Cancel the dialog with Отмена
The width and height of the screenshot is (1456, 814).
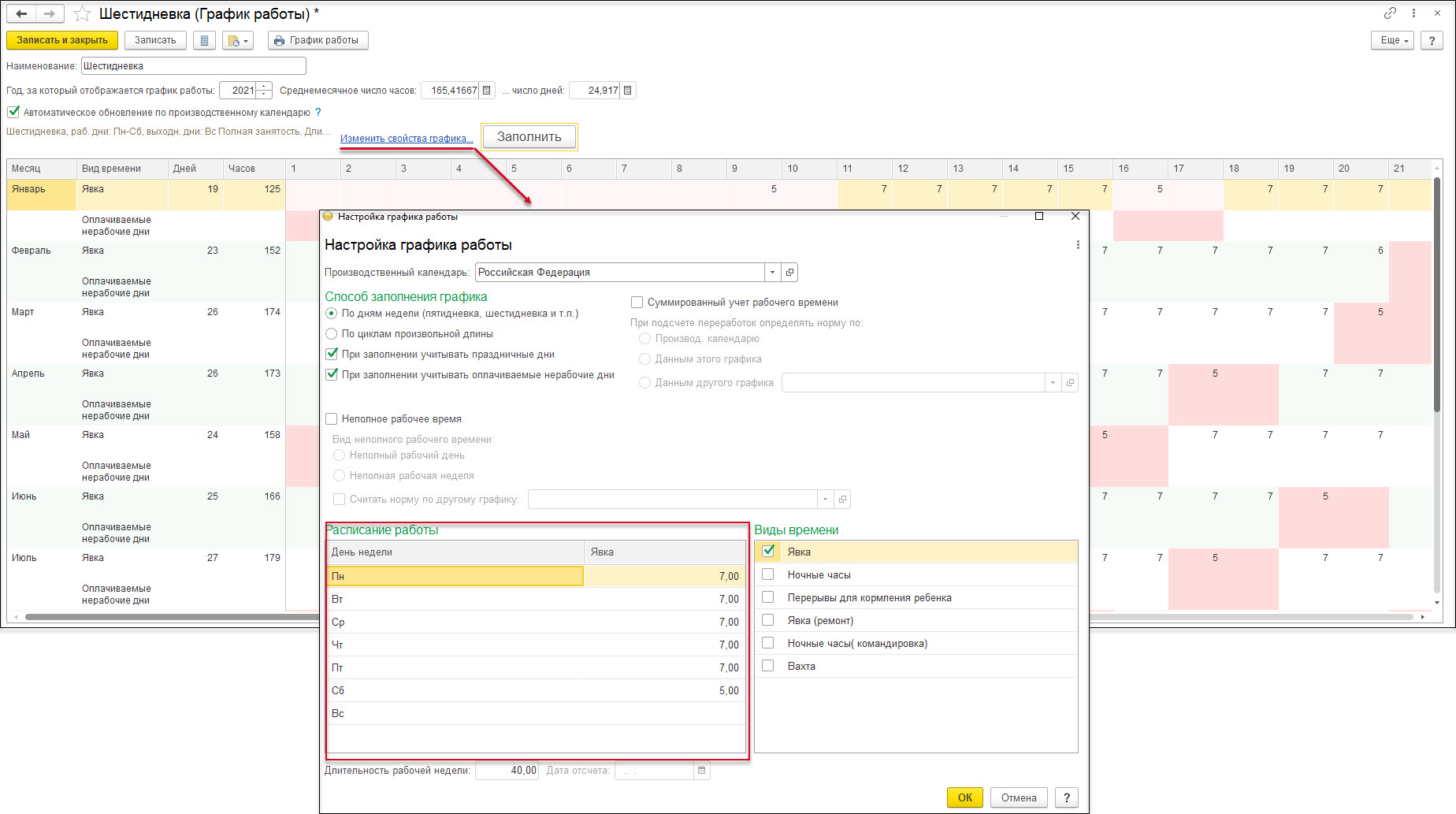pos(1019,797)
